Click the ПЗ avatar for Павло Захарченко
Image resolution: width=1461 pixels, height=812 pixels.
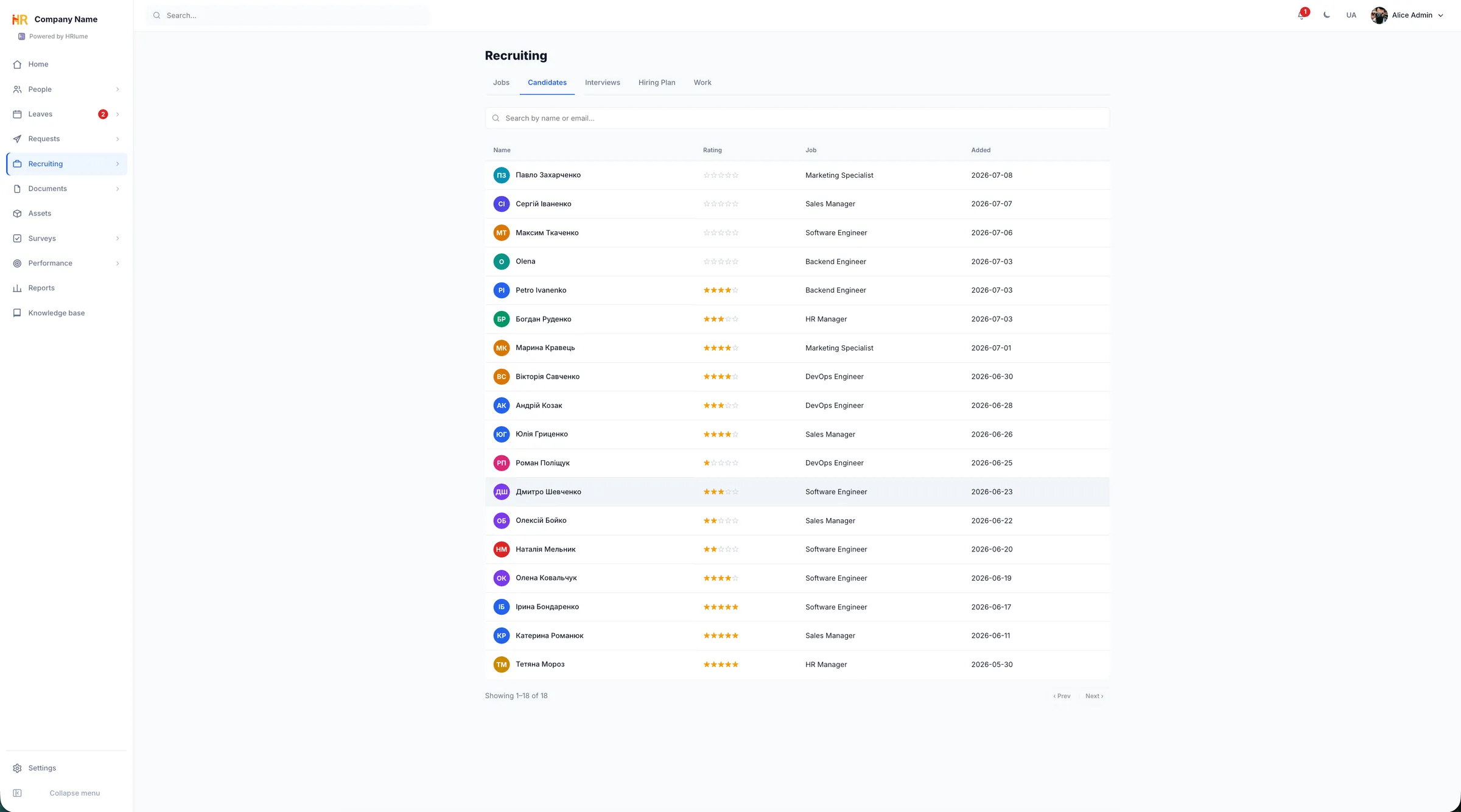point(501,175)
